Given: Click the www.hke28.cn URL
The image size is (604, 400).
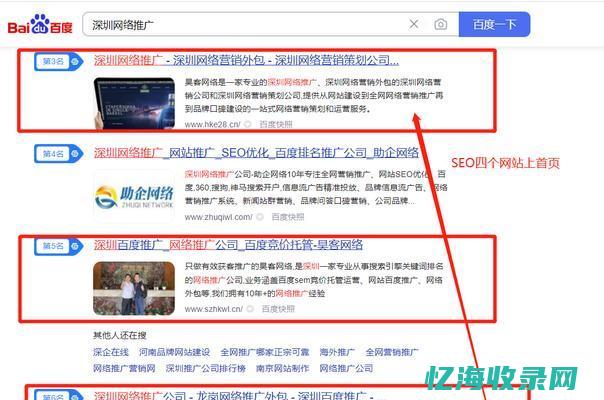Looking at the screenshot, I should (x=212, y=125).
